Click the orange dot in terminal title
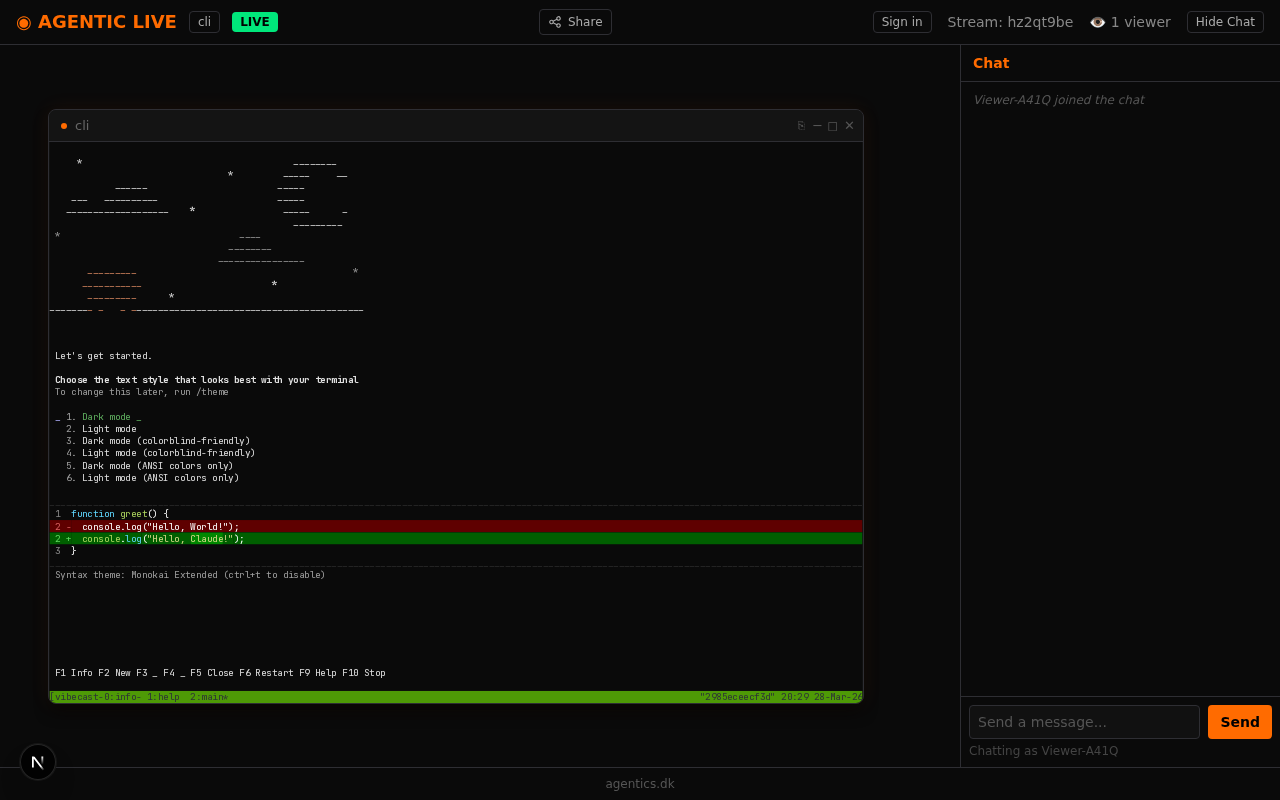Viewport: 1280px width, 800px height. click(x=64, y=126)
